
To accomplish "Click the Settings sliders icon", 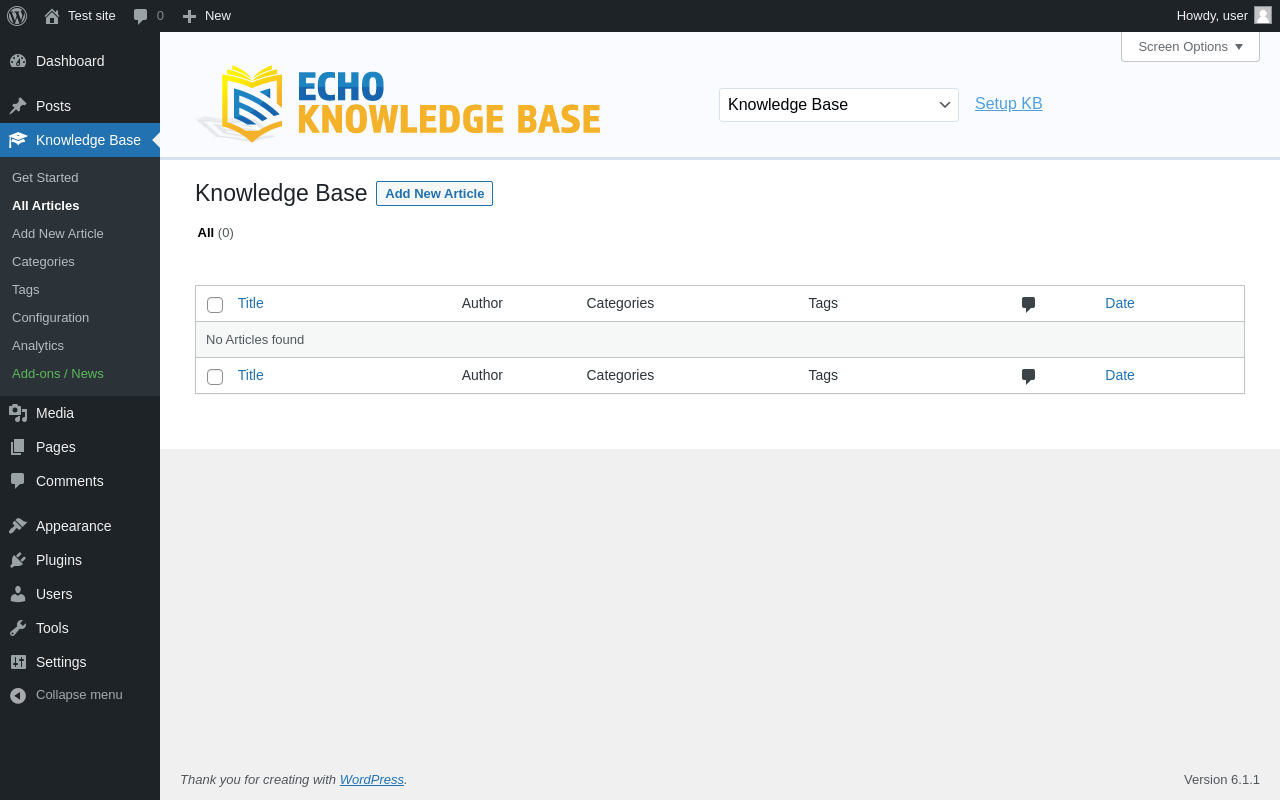I will [x=18, y=662].
